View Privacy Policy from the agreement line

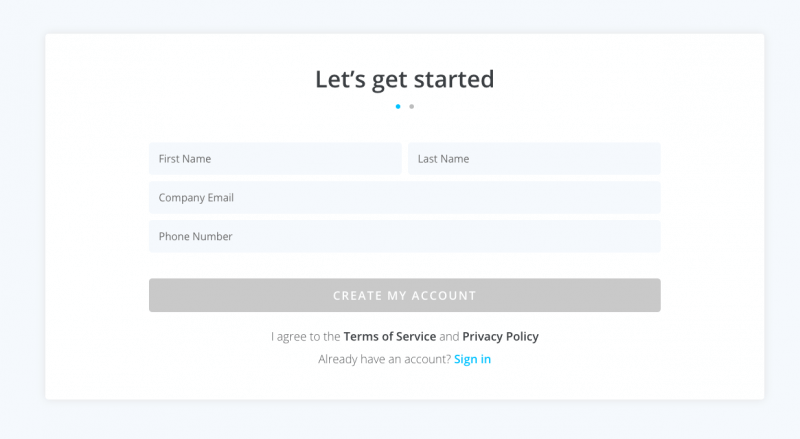(500, 337)
